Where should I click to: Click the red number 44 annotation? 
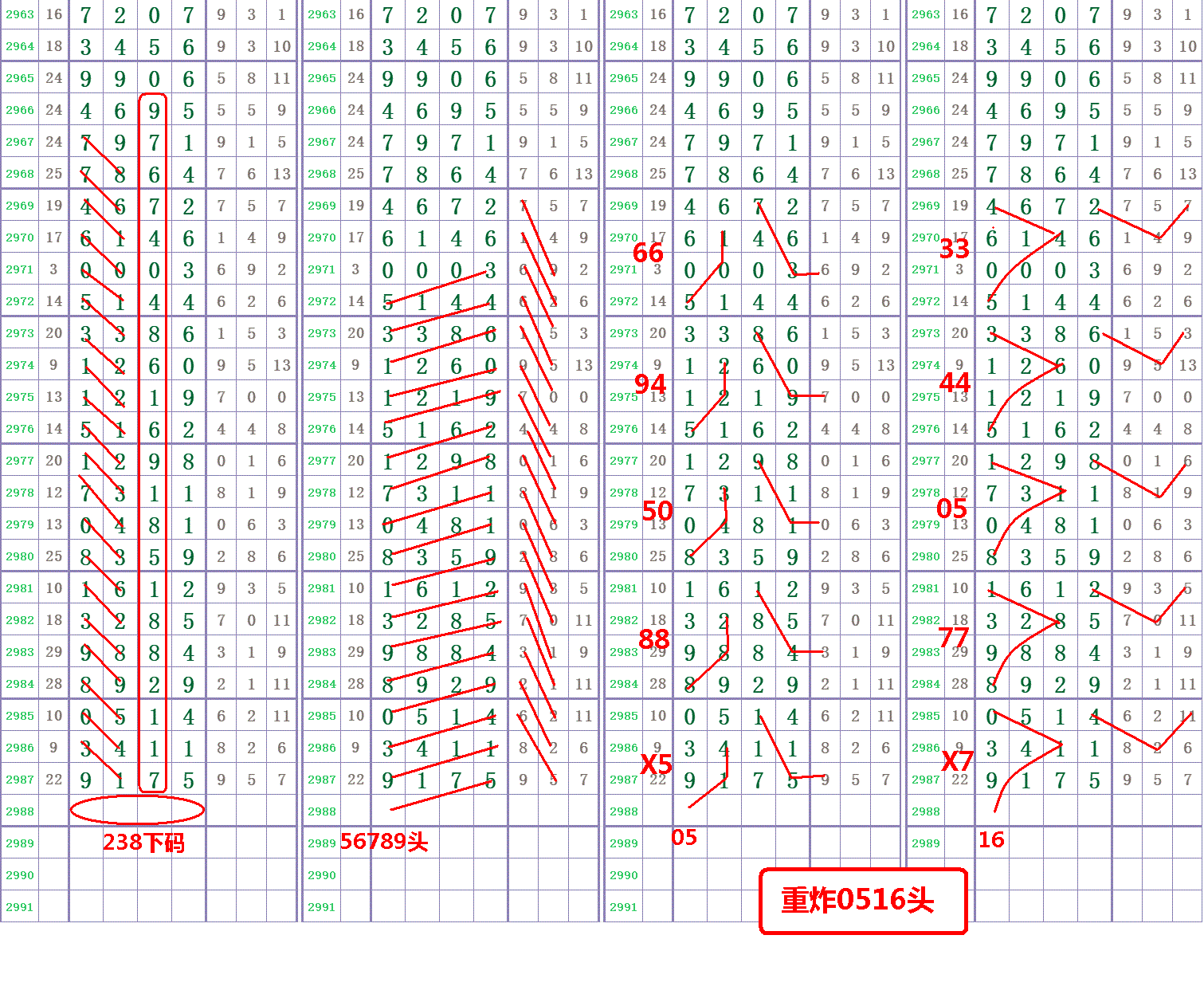point(955,383)
